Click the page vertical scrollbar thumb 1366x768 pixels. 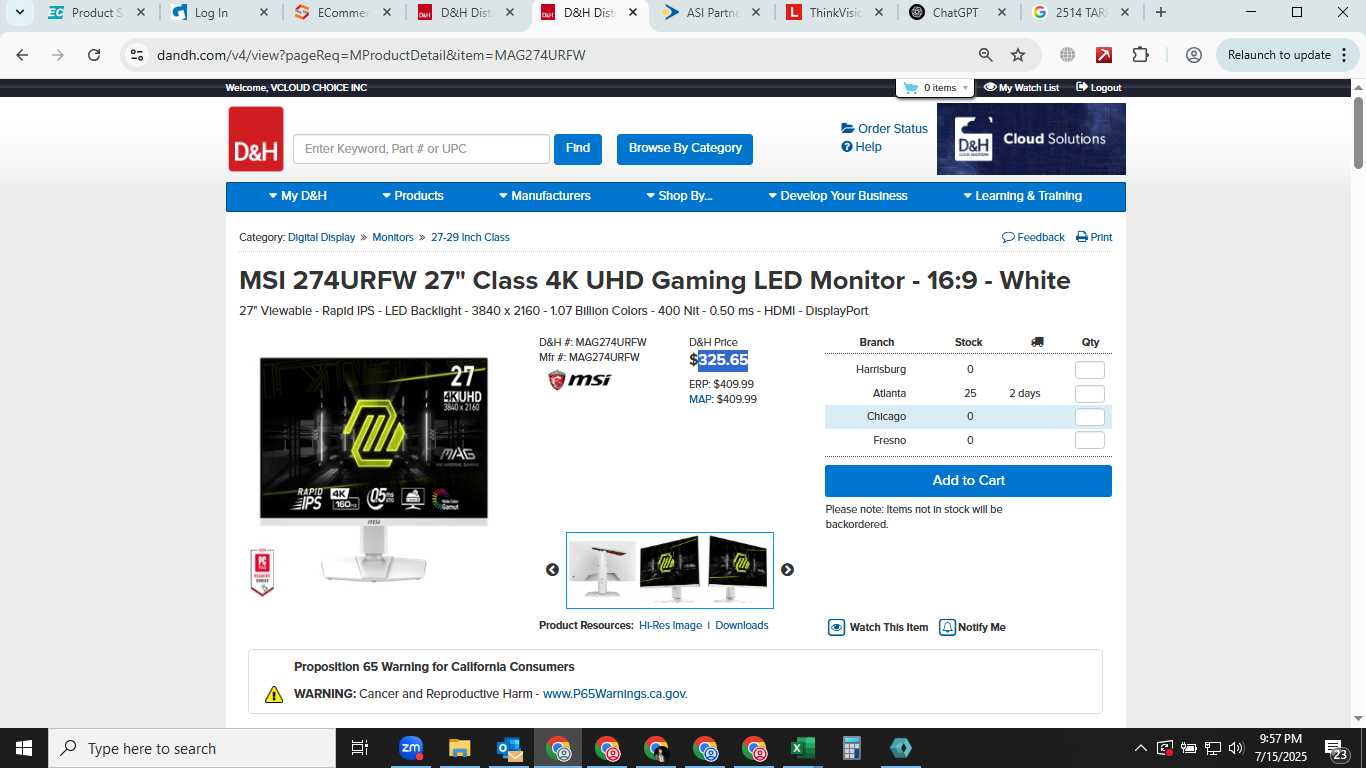1359,133
